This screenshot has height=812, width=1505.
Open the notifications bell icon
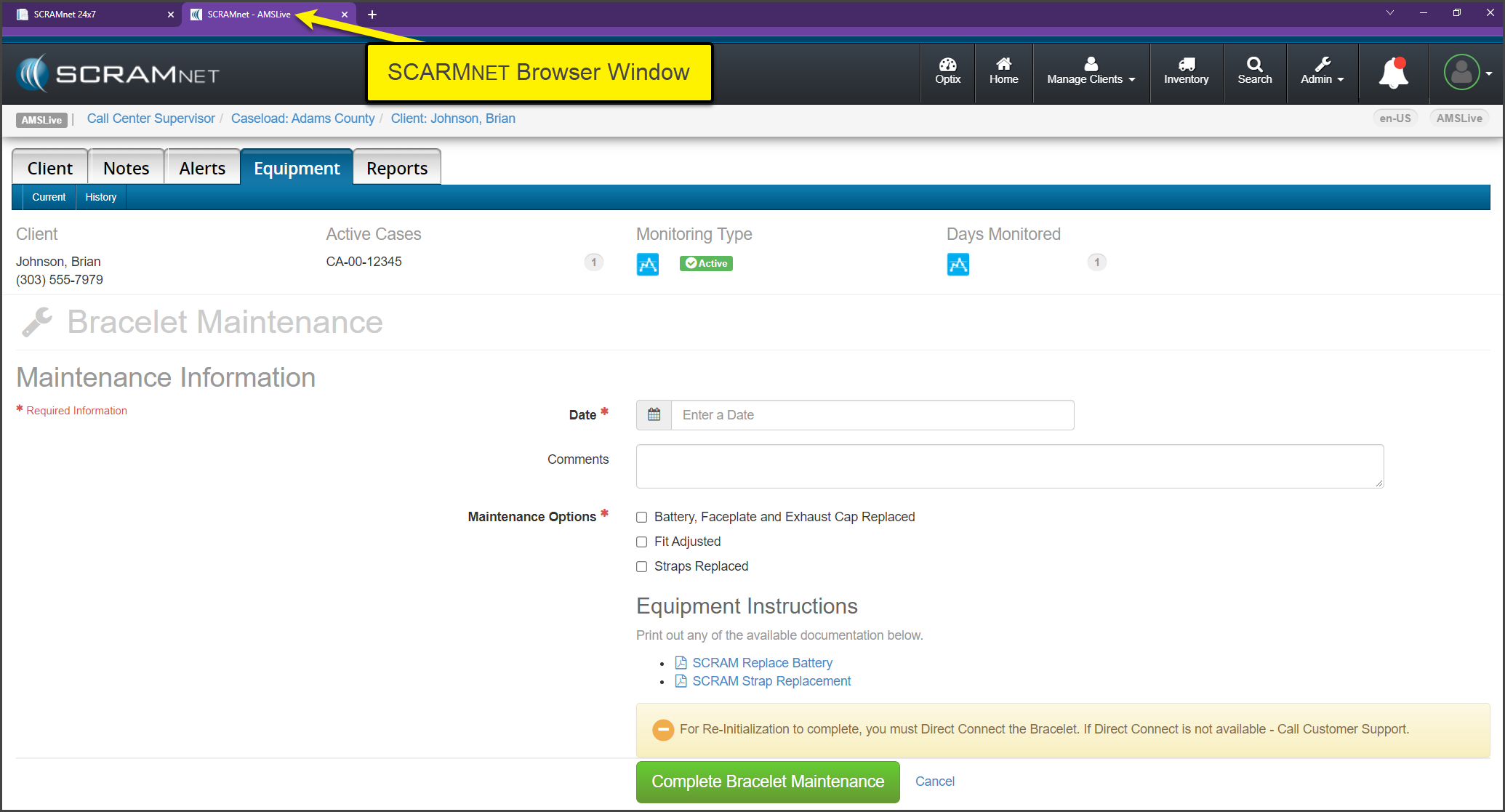(x=1393, y=73)
